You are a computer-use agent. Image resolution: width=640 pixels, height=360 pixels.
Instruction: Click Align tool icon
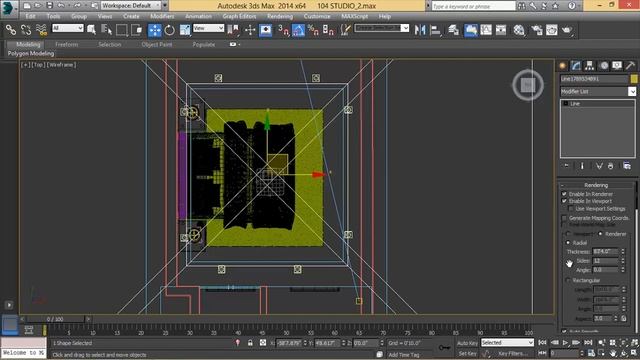point(436,30)
